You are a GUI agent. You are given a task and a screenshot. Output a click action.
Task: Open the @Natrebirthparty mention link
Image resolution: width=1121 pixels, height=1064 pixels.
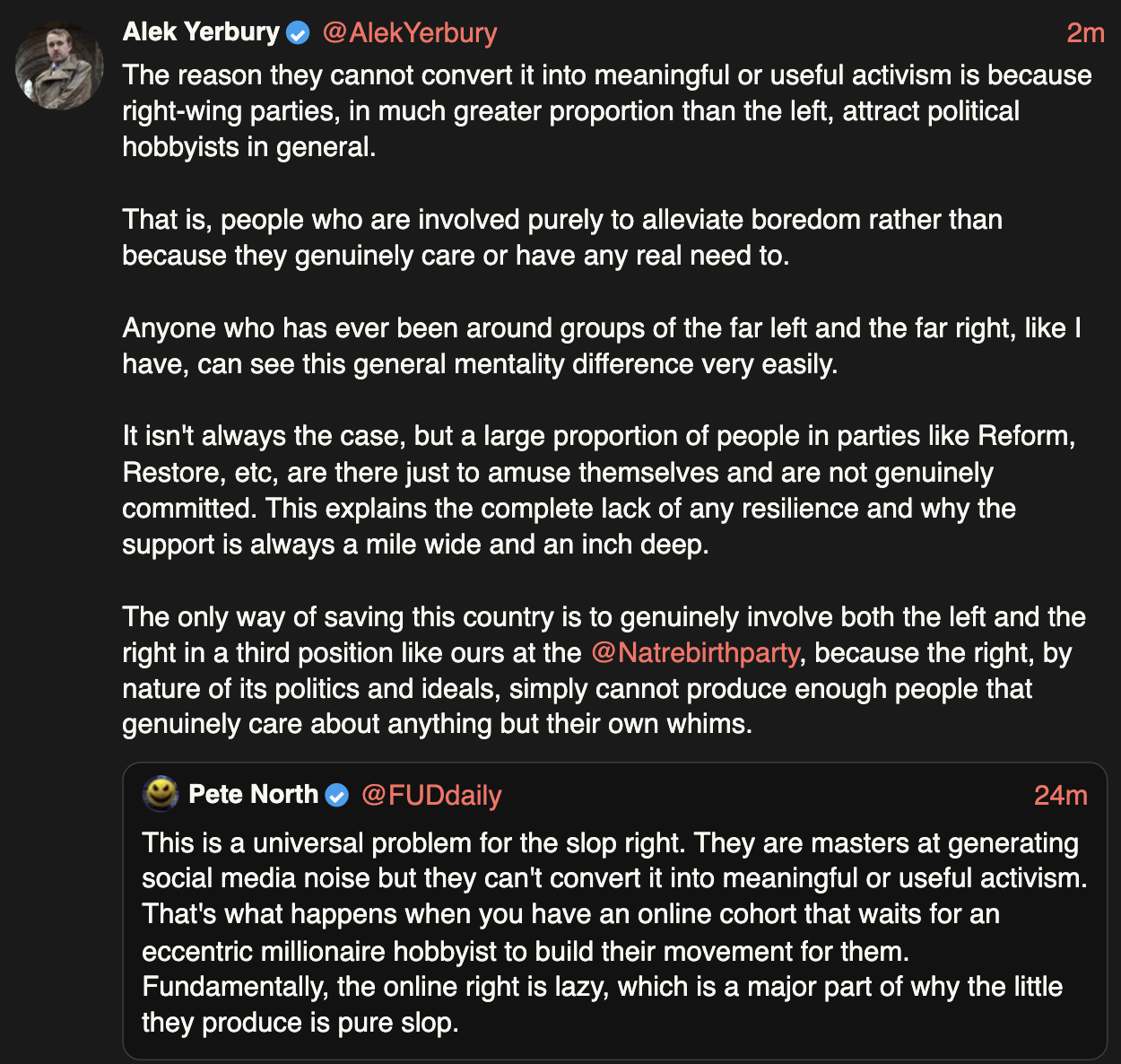695,652
